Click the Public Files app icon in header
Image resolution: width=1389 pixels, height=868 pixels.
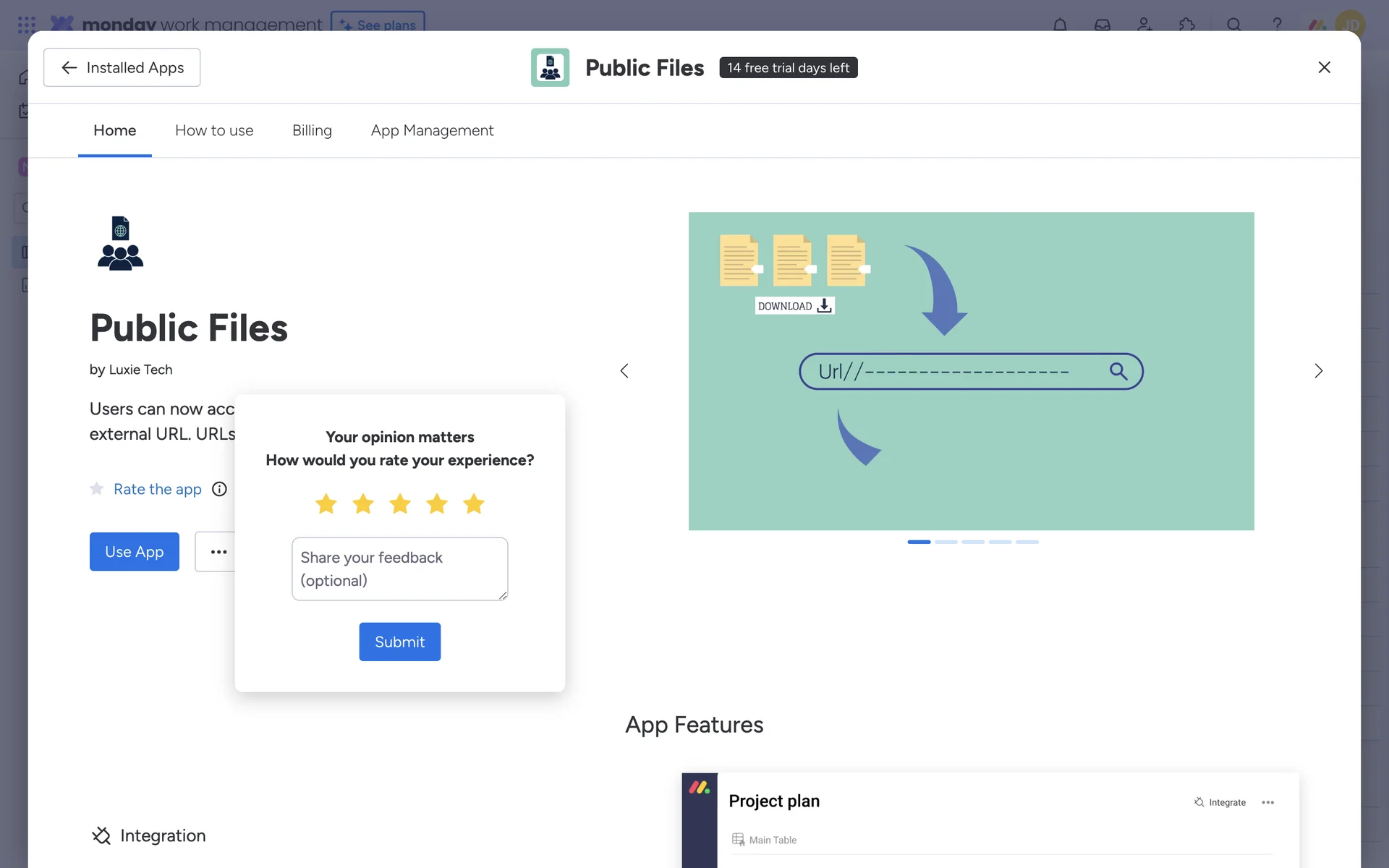click(x=550, y=67)
